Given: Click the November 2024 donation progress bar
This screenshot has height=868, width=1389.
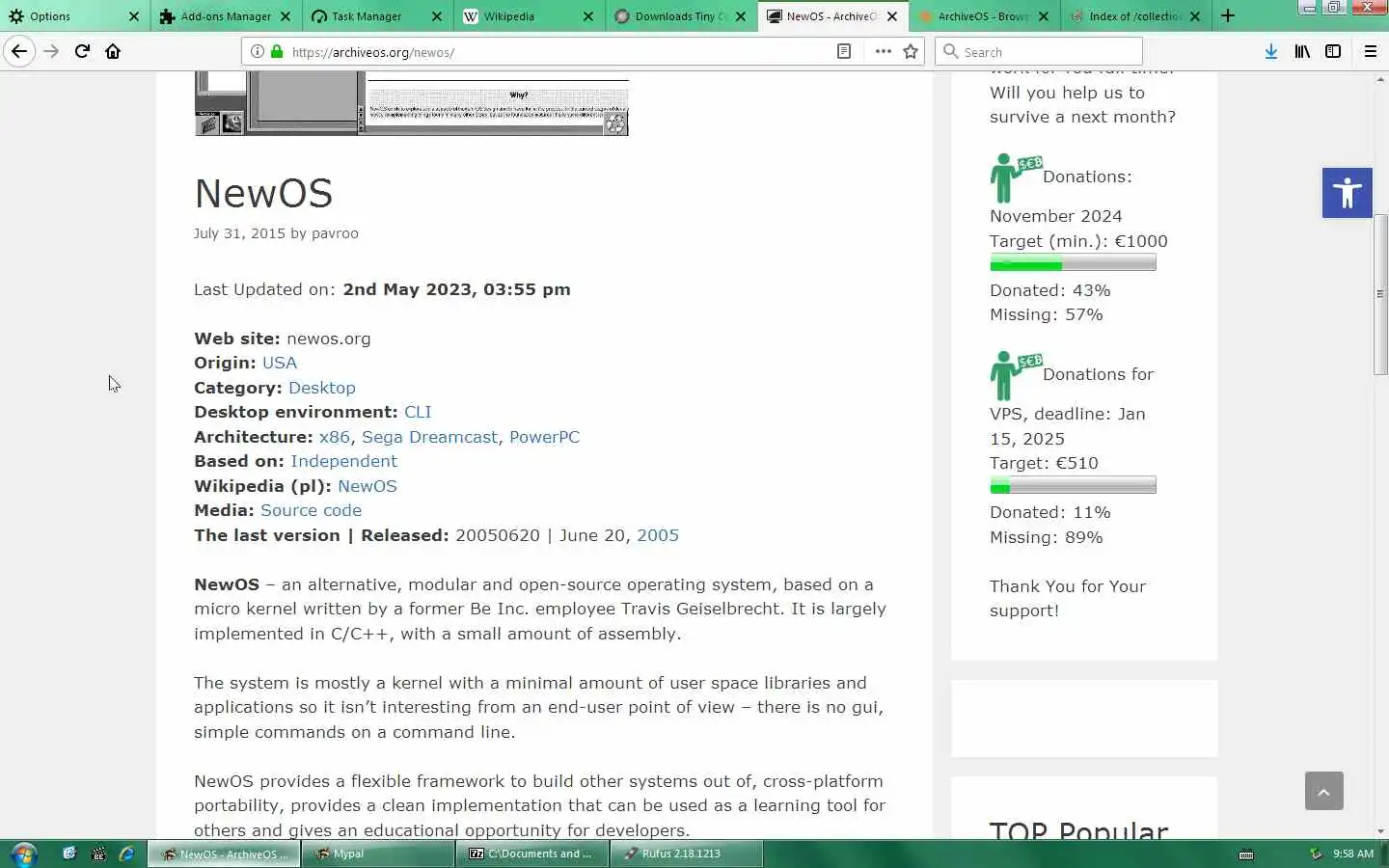Looking at the screenshot, I should pos(1073,263).
